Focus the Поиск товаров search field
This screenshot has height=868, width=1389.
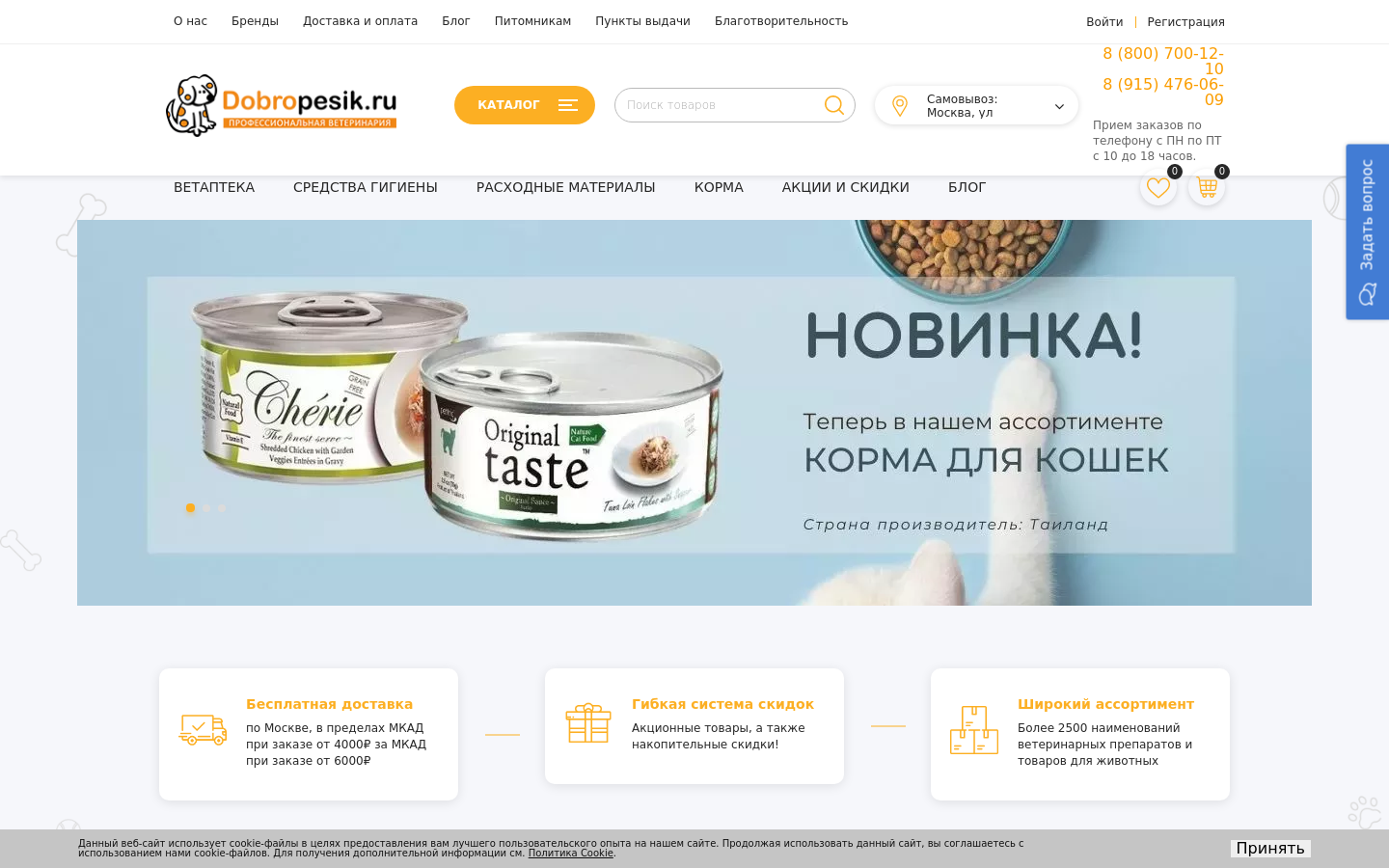[x=719, y=105]
